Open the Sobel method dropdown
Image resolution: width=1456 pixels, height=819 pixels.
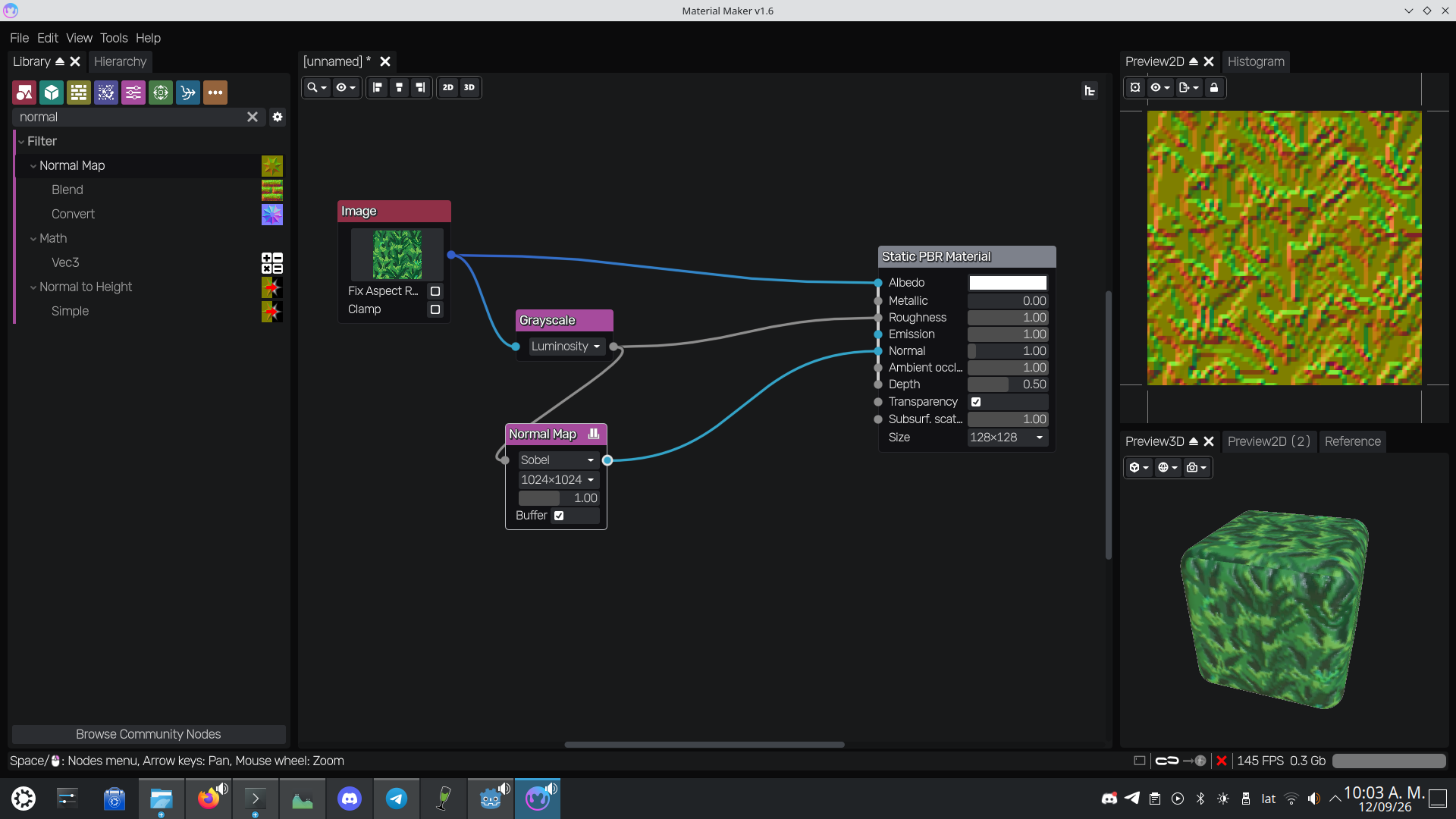point(558,460)
